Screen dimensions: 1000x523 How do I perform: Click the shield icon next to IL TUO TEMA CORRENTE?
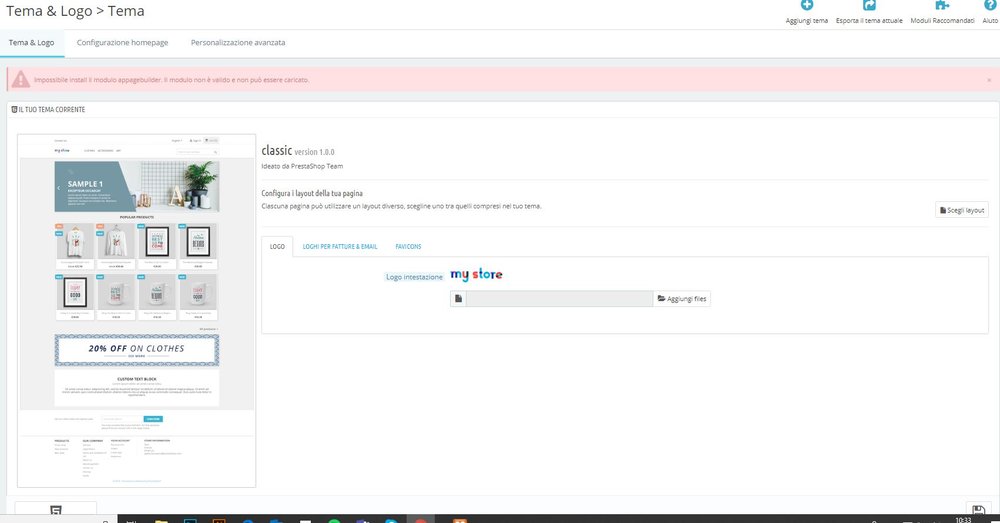14,110
